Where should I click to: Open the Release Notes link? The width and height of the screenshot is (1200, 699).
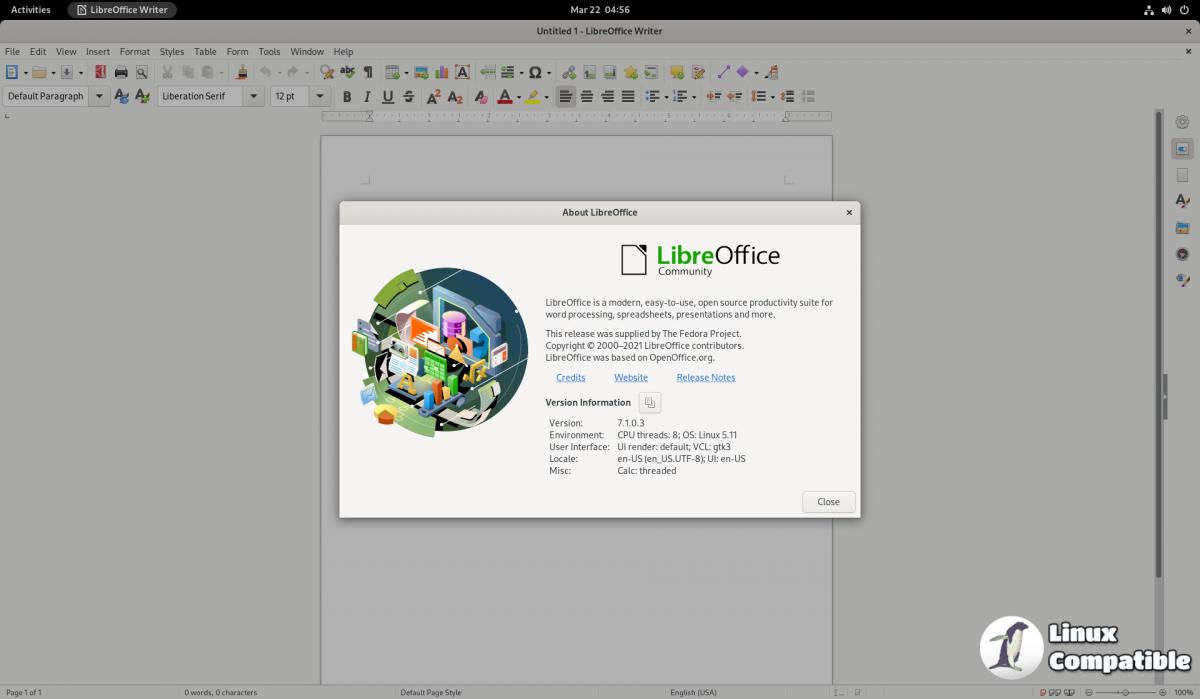point(705,378)
